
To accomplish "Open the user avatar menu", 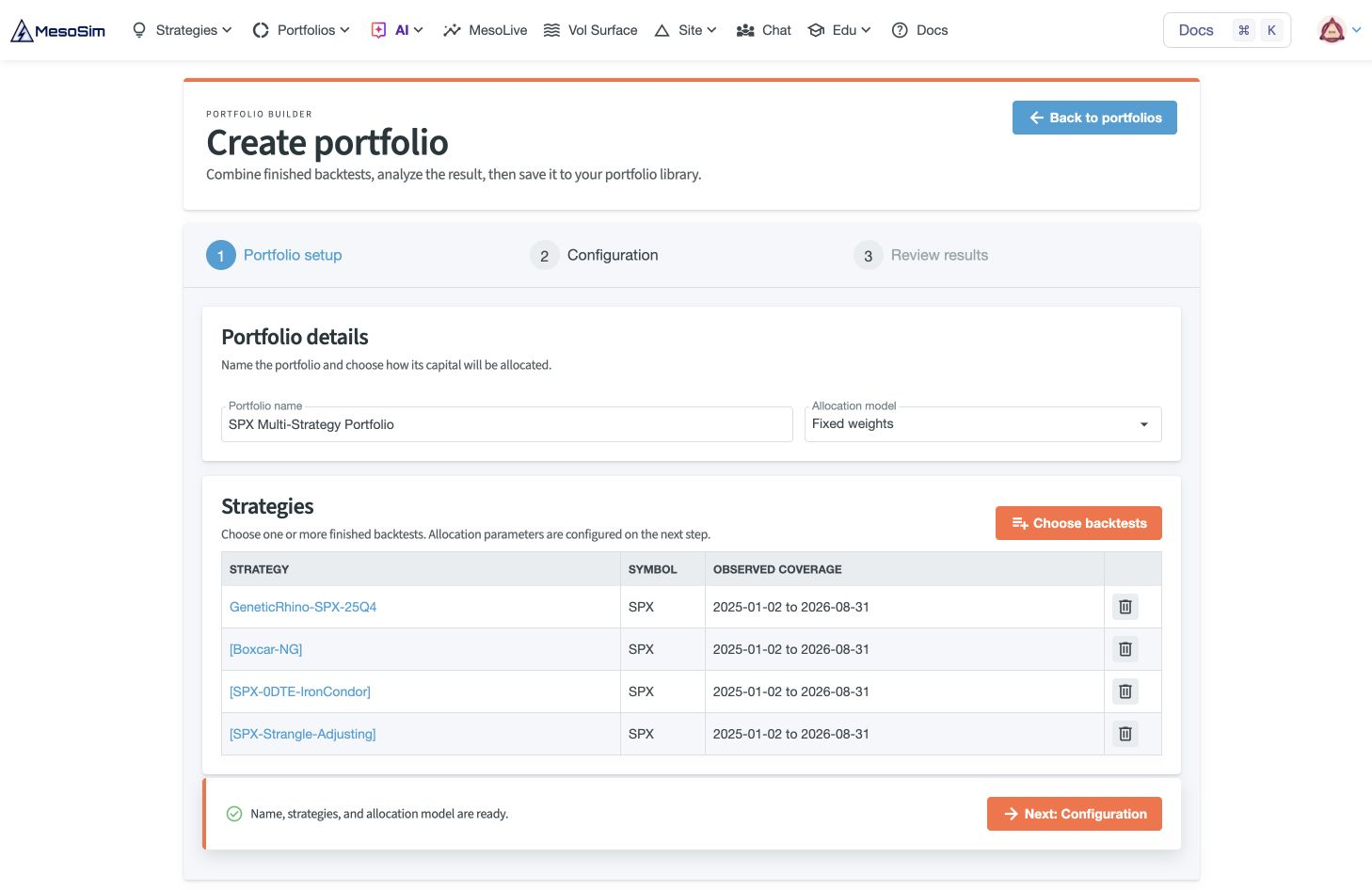I will pyautogui.click(x=1339, y=30).
